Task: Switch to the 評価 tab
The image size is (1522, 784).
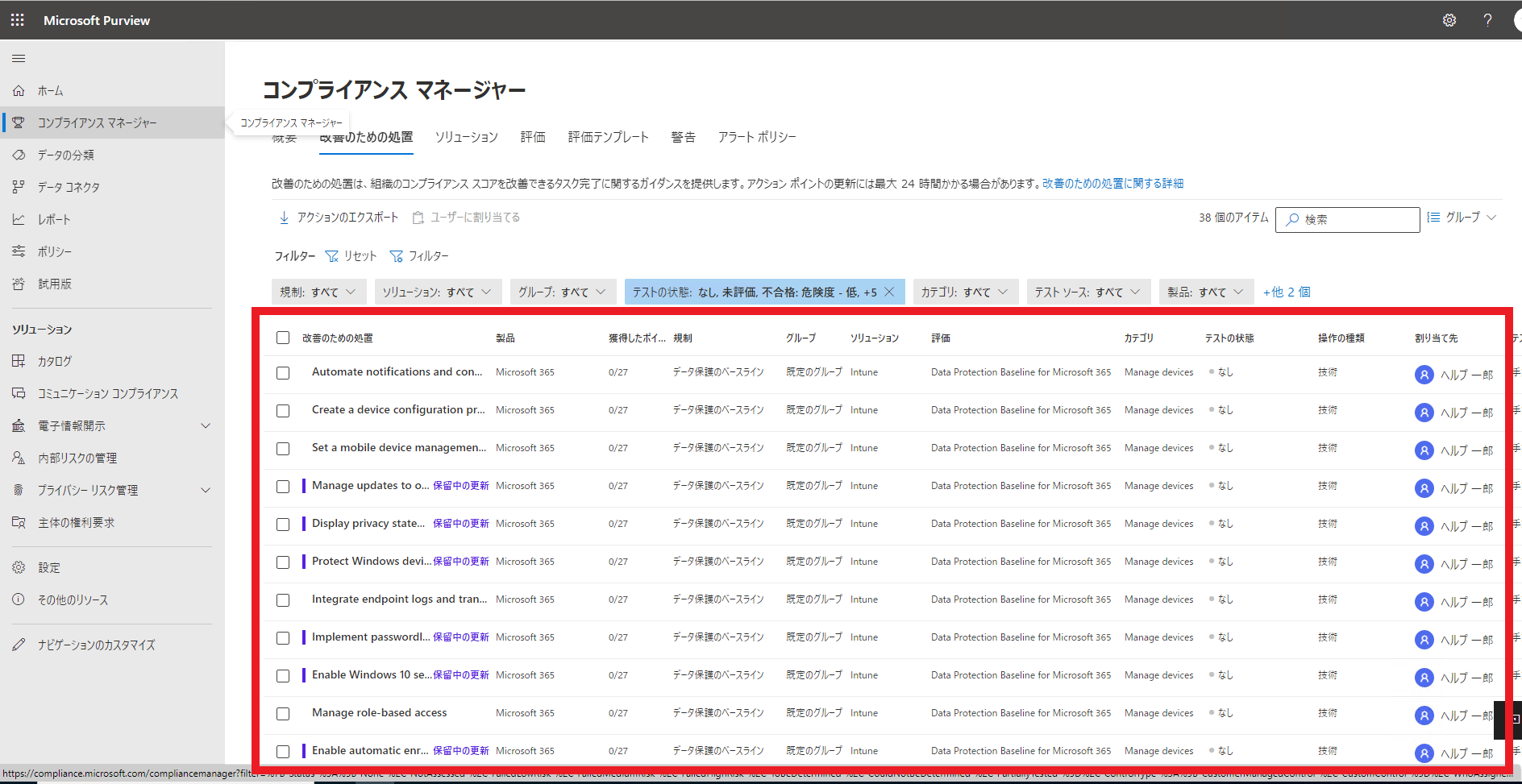Action: coord(533,137)
